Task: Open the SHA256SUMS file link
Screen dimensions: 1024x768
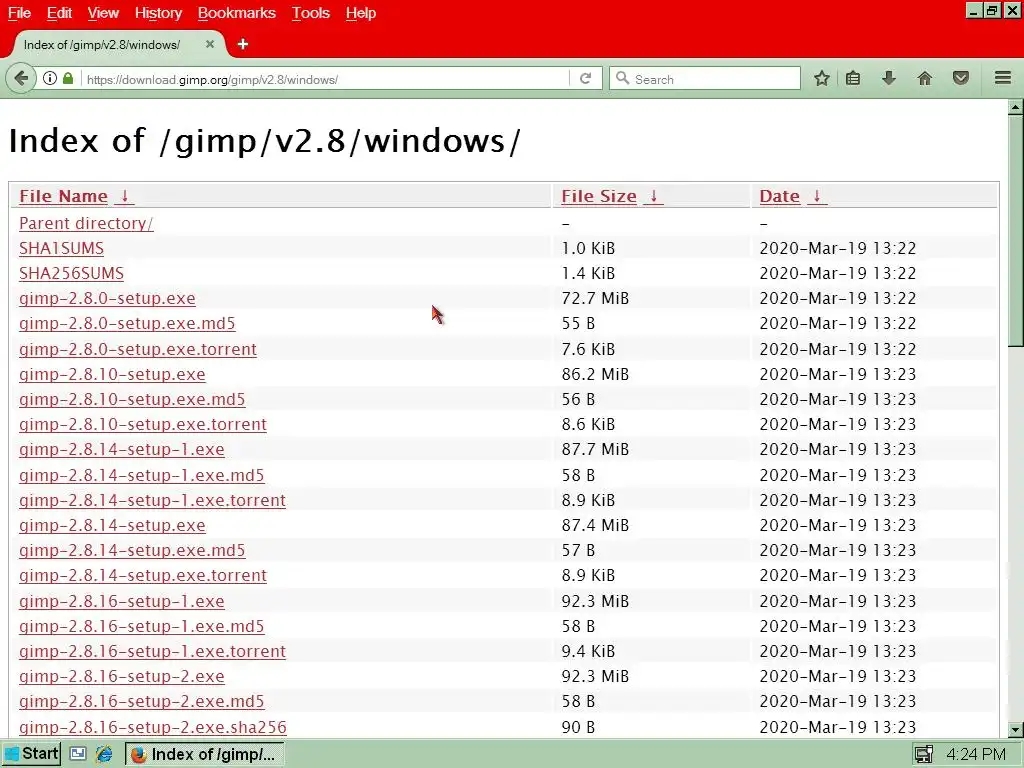Action: tap(71, 273)
